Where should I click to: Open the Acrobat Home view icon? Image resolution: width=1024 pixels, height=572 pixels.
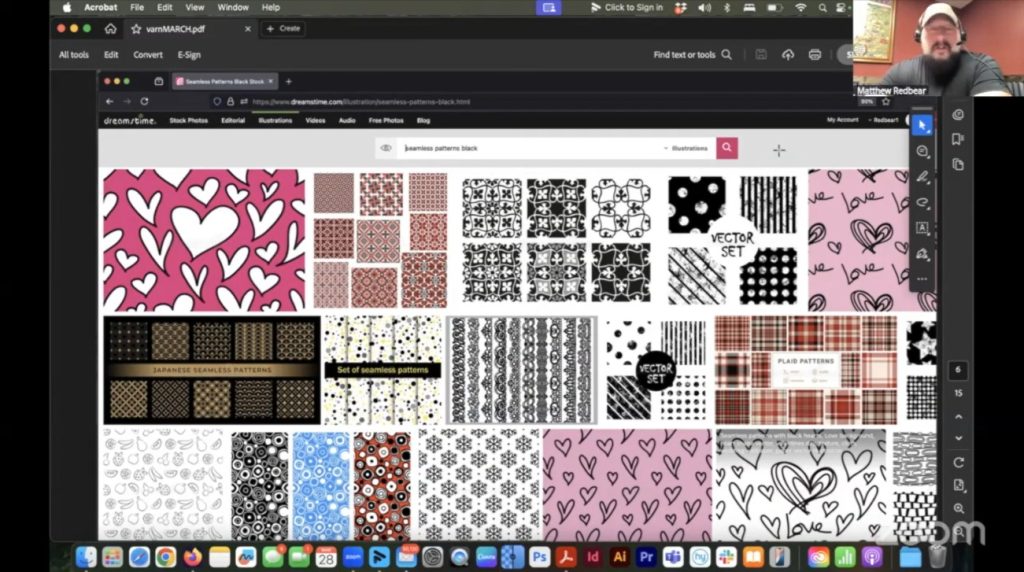tap(110, 29)
